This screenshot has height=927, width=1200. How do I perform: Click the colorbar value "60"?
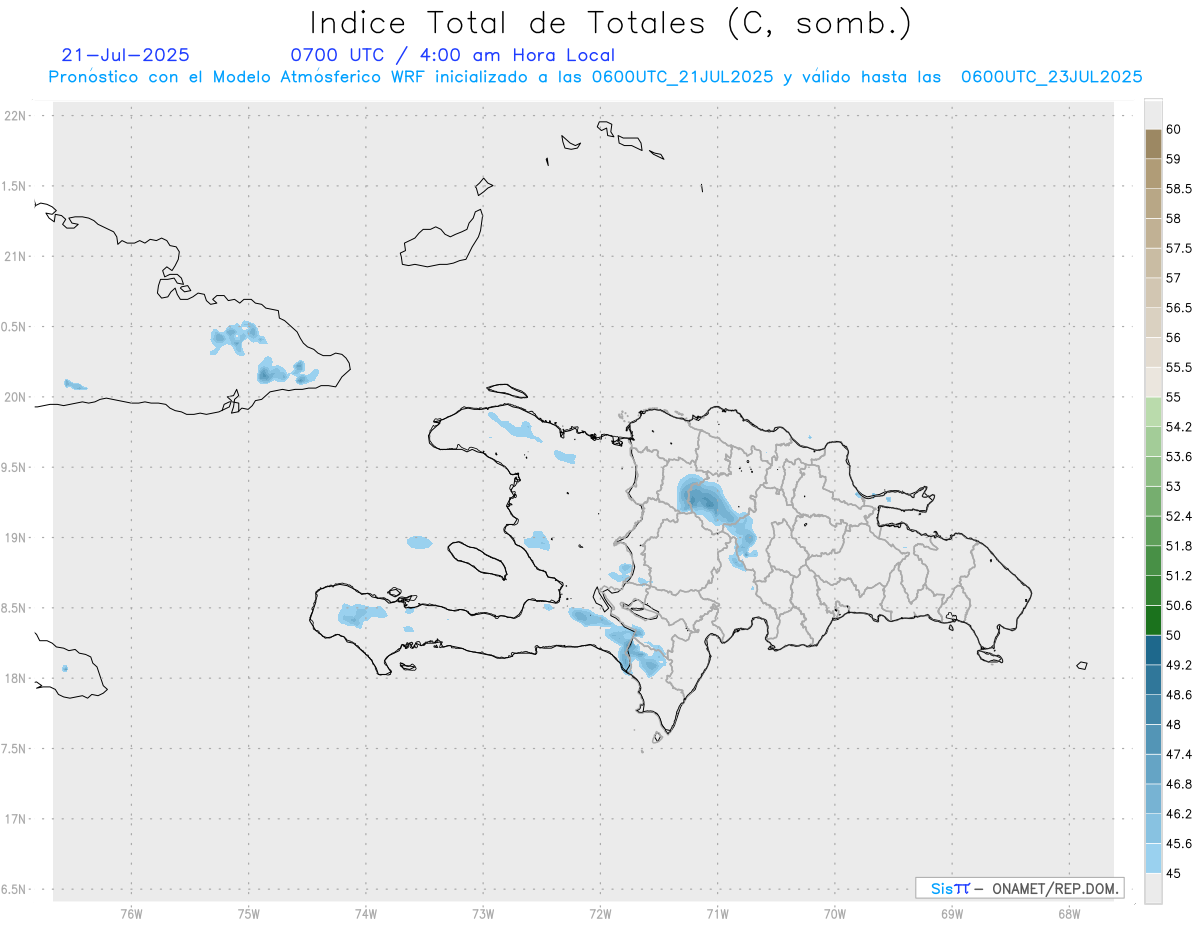[x=1173, y=129]
